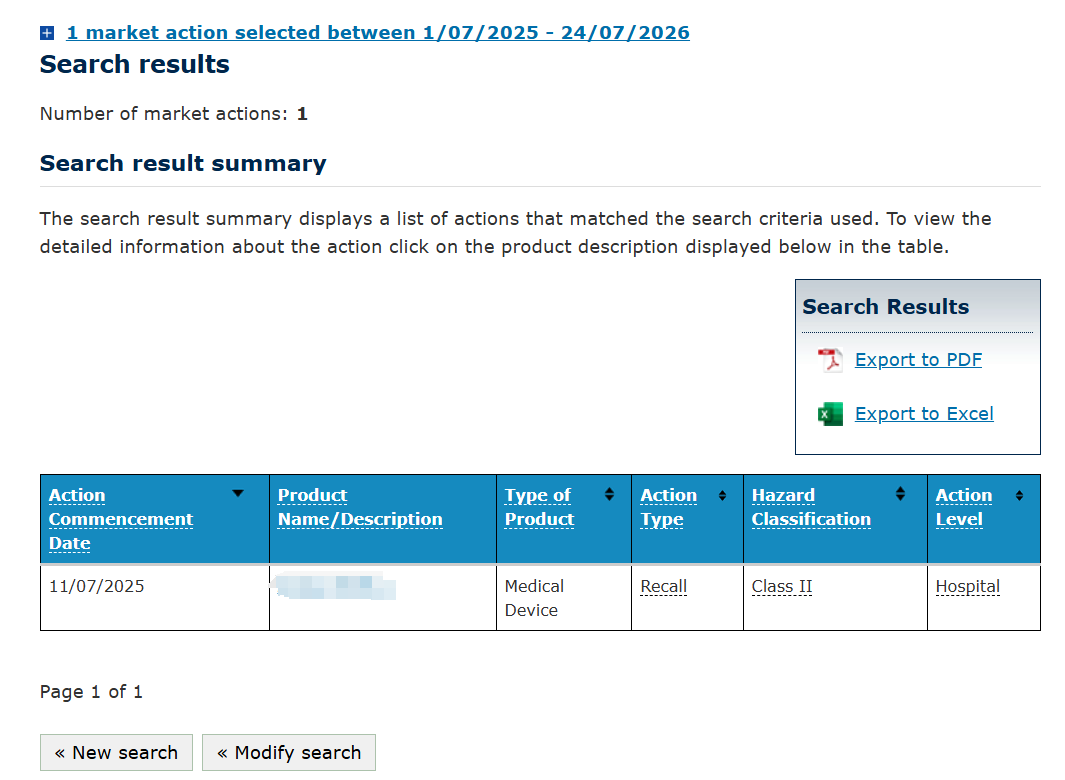Toggle sort arrows for Action Level column

pos(1019,495)
